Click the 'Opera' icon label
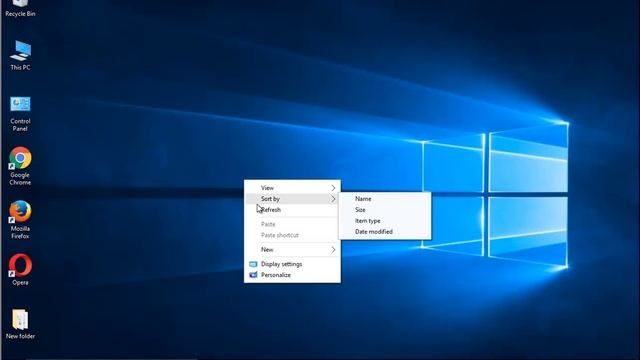Image resolution: width=640 pixels, height=360 pixels. click(20, 282)
